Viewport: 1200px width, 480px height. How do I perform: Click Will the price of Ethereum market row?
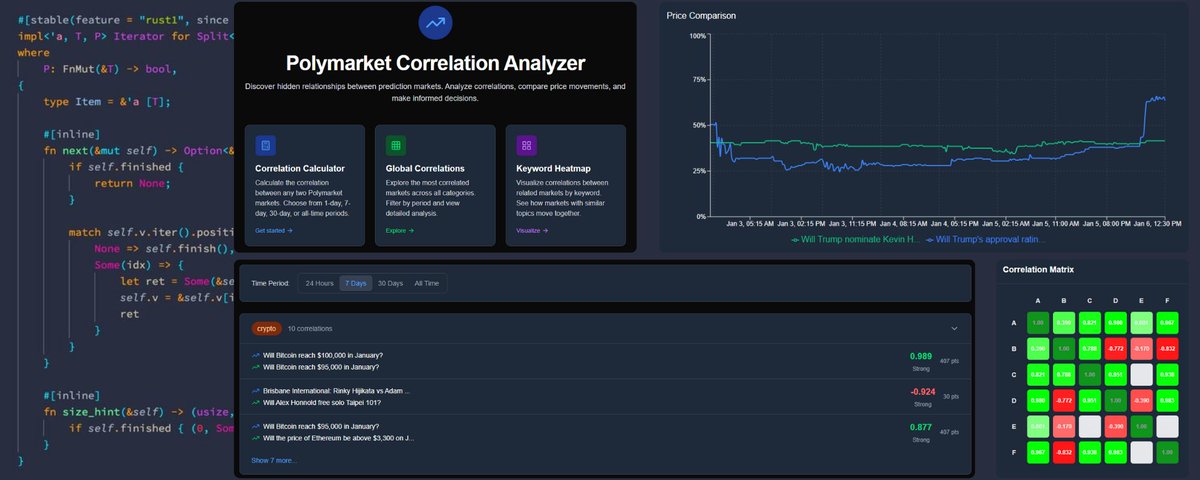pyautogui.click(x=337, y=438)
